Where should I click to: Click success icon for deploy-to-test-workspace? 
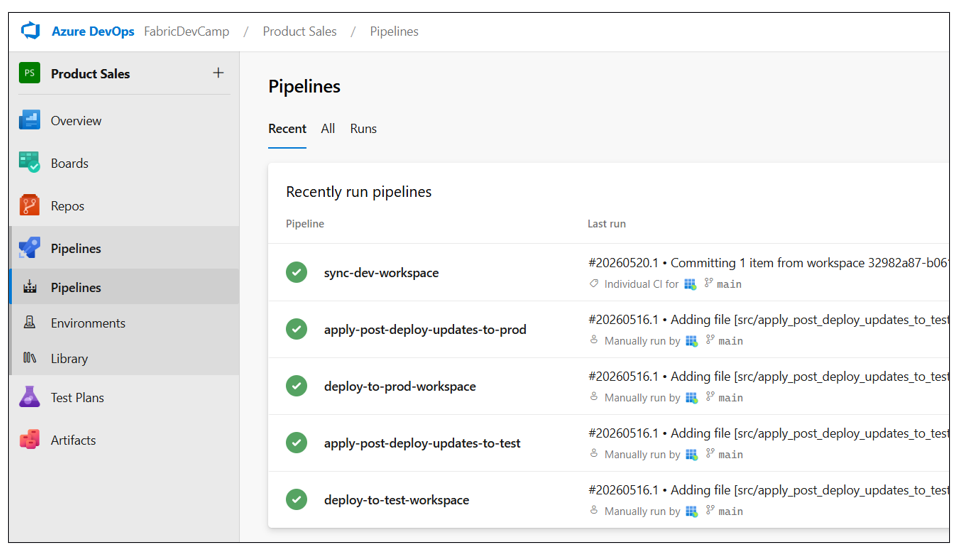pos(297,499)
